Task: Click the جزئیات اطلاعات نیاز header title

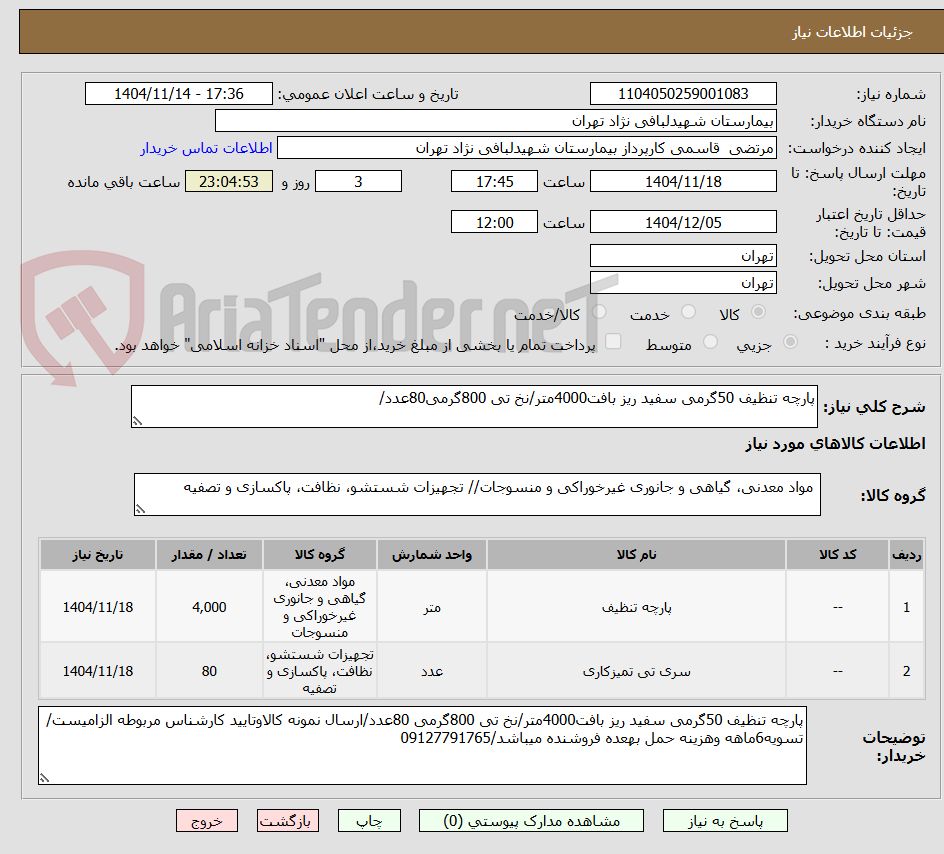Action: tap(852, 32)
